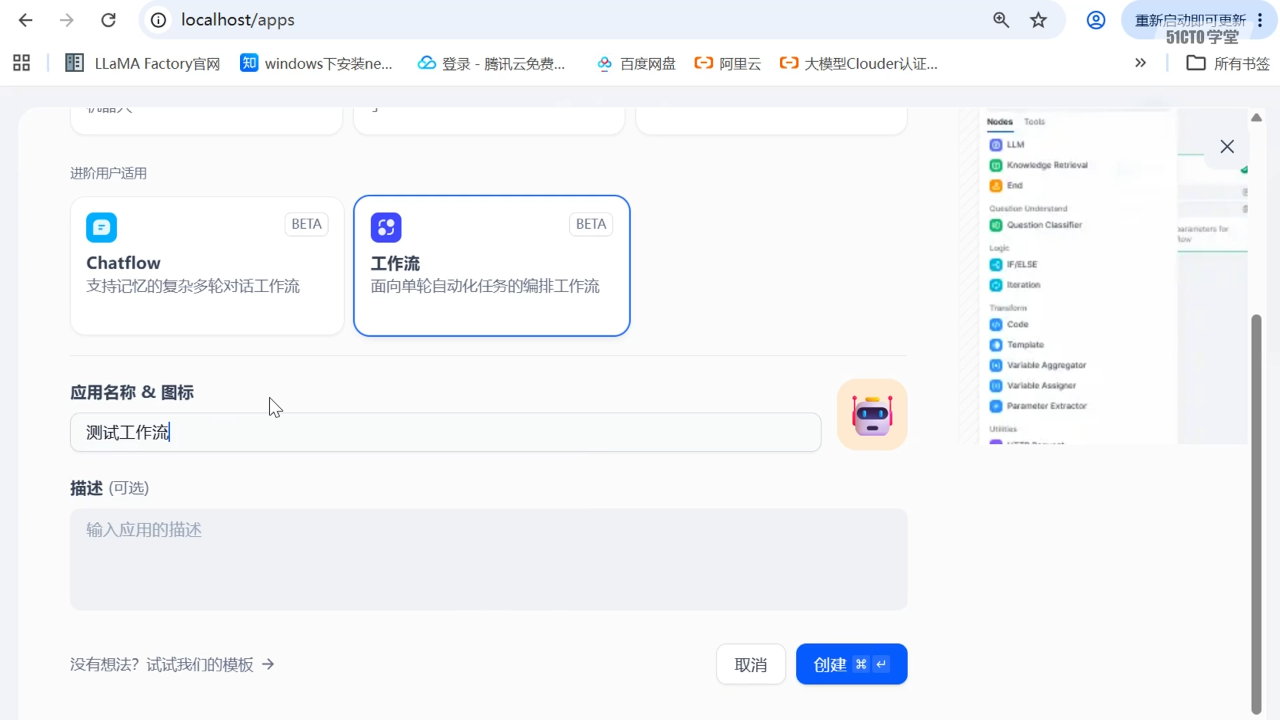This screenshot has width=1280, height=720.
Task: Open the browser profile icon
Action: [1096, 20]
